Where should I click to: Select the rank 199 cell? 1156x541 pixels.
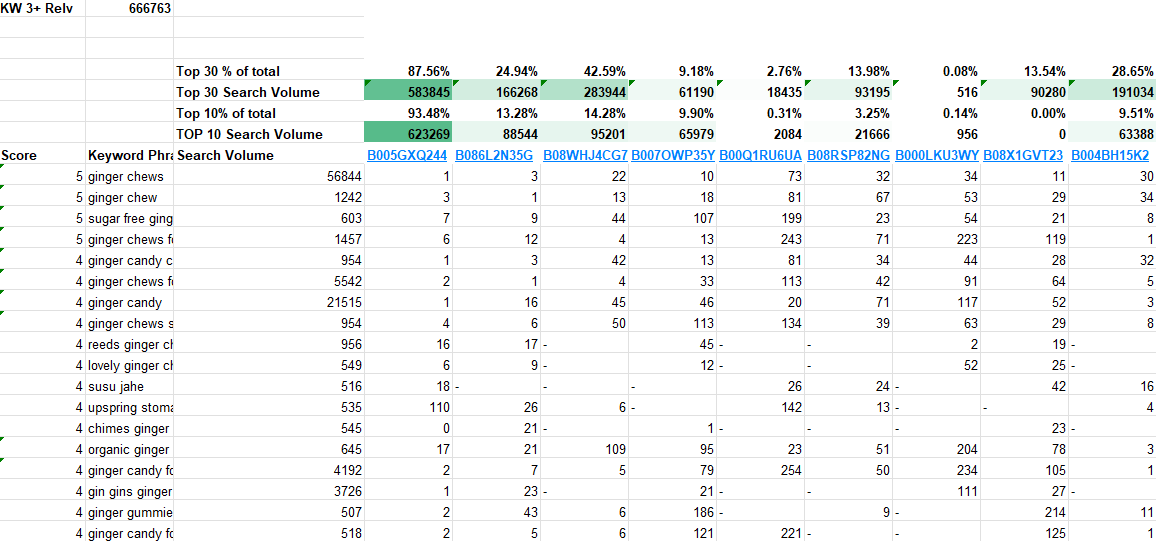760,219
